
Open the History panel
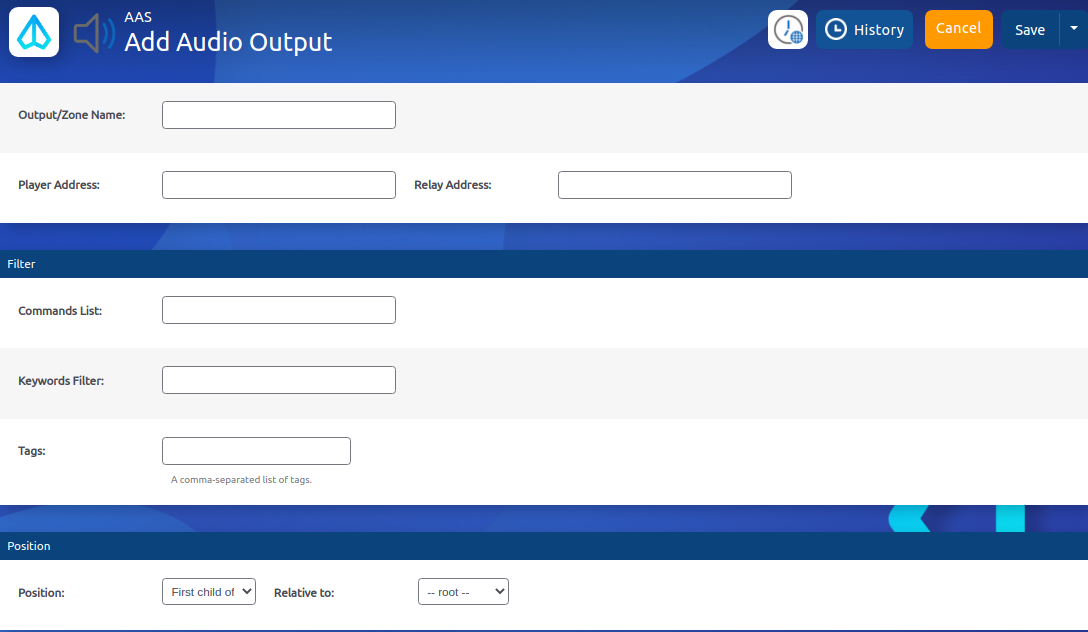[864, 30]
